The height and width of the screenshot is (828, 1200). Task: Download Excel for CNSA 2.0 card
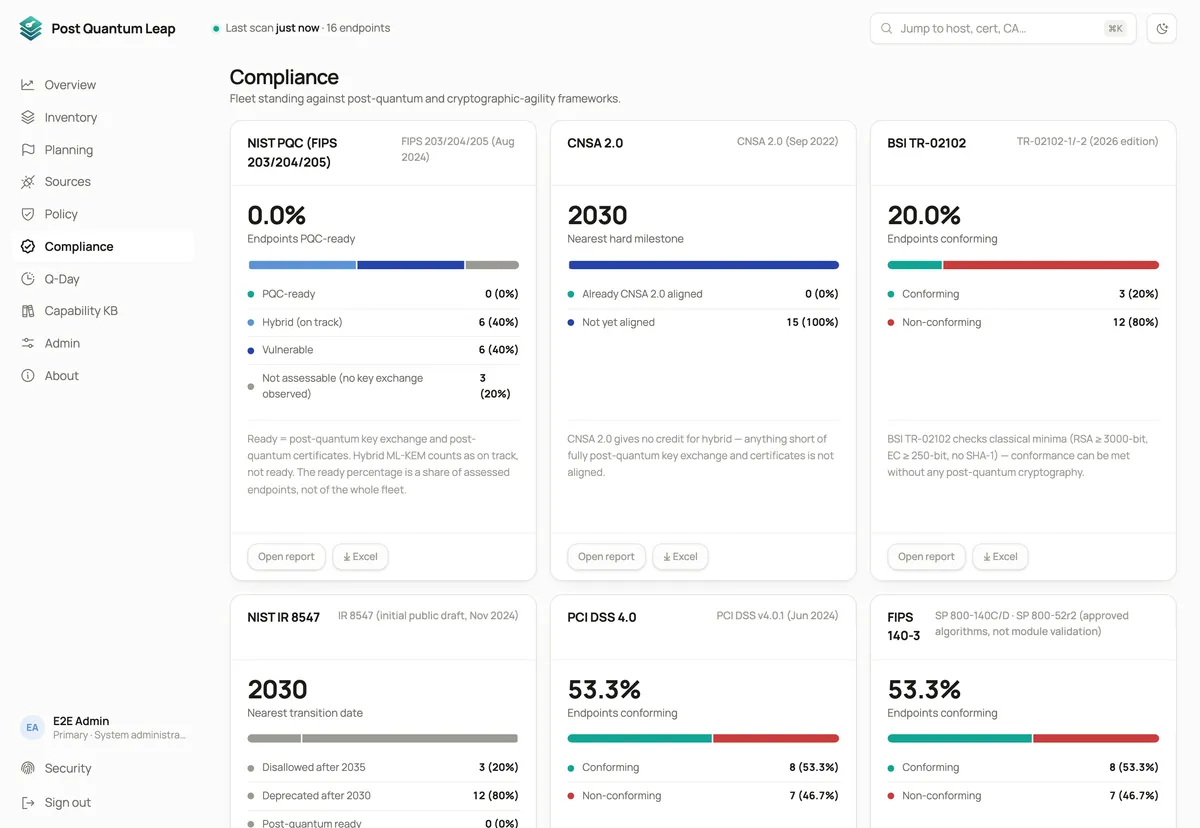point(680,557)
